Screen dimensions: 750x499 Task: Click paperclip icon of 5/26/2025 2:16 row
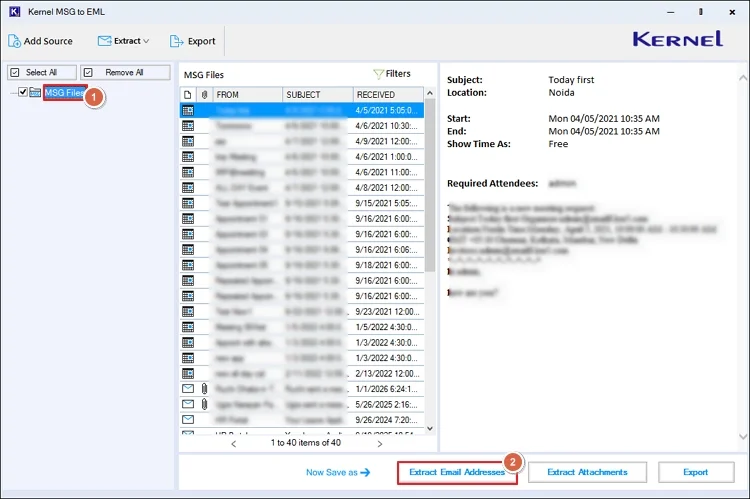coord(204,404)
